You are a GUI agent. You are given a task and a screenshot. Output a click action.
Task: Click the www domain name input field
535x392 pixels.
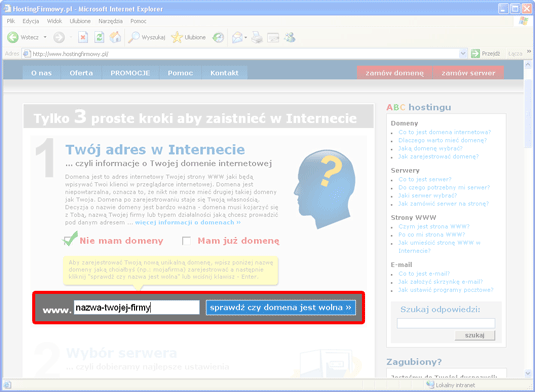(x=136, y=307)
